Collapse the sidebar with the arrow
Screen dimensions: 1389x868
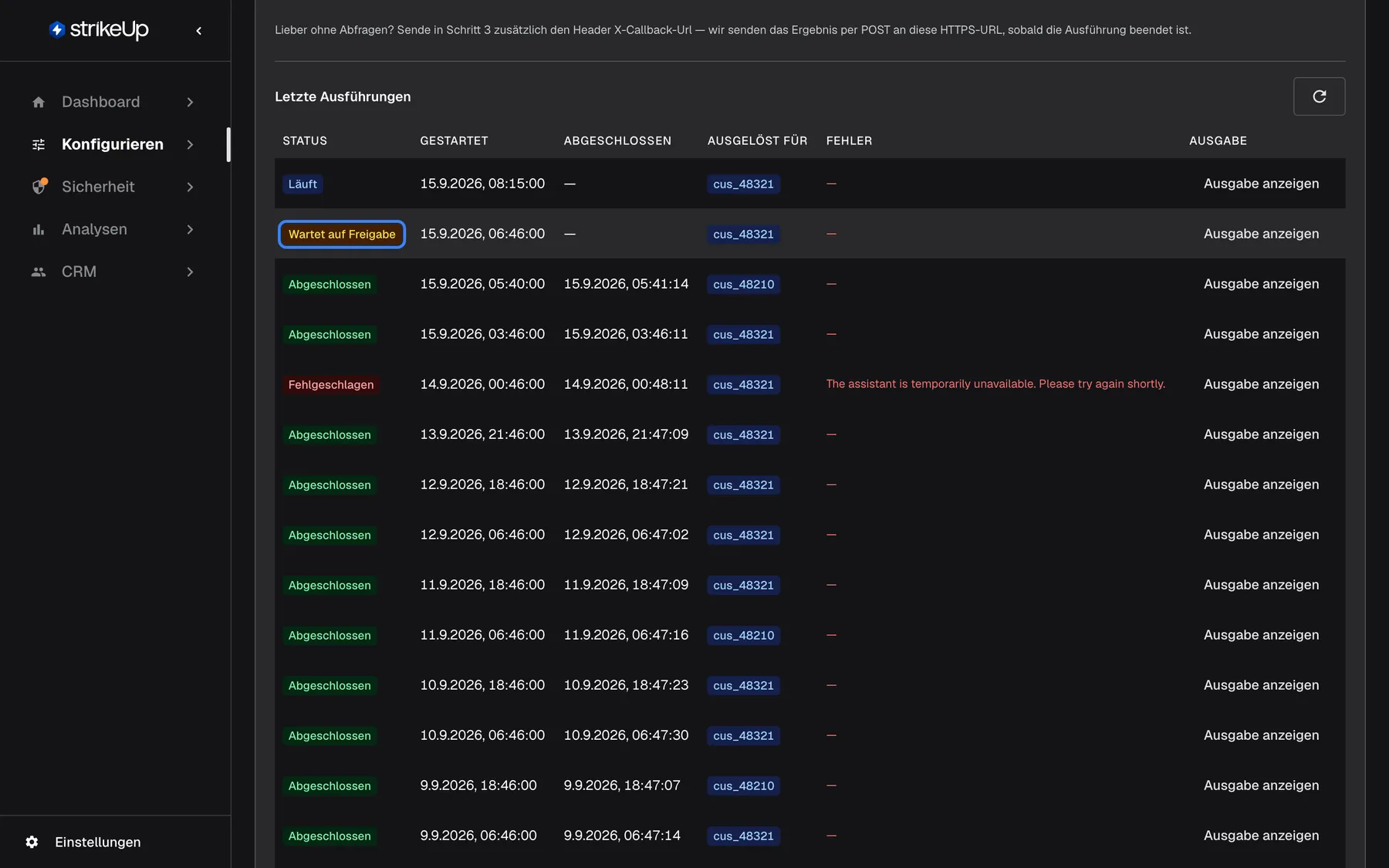199,31
